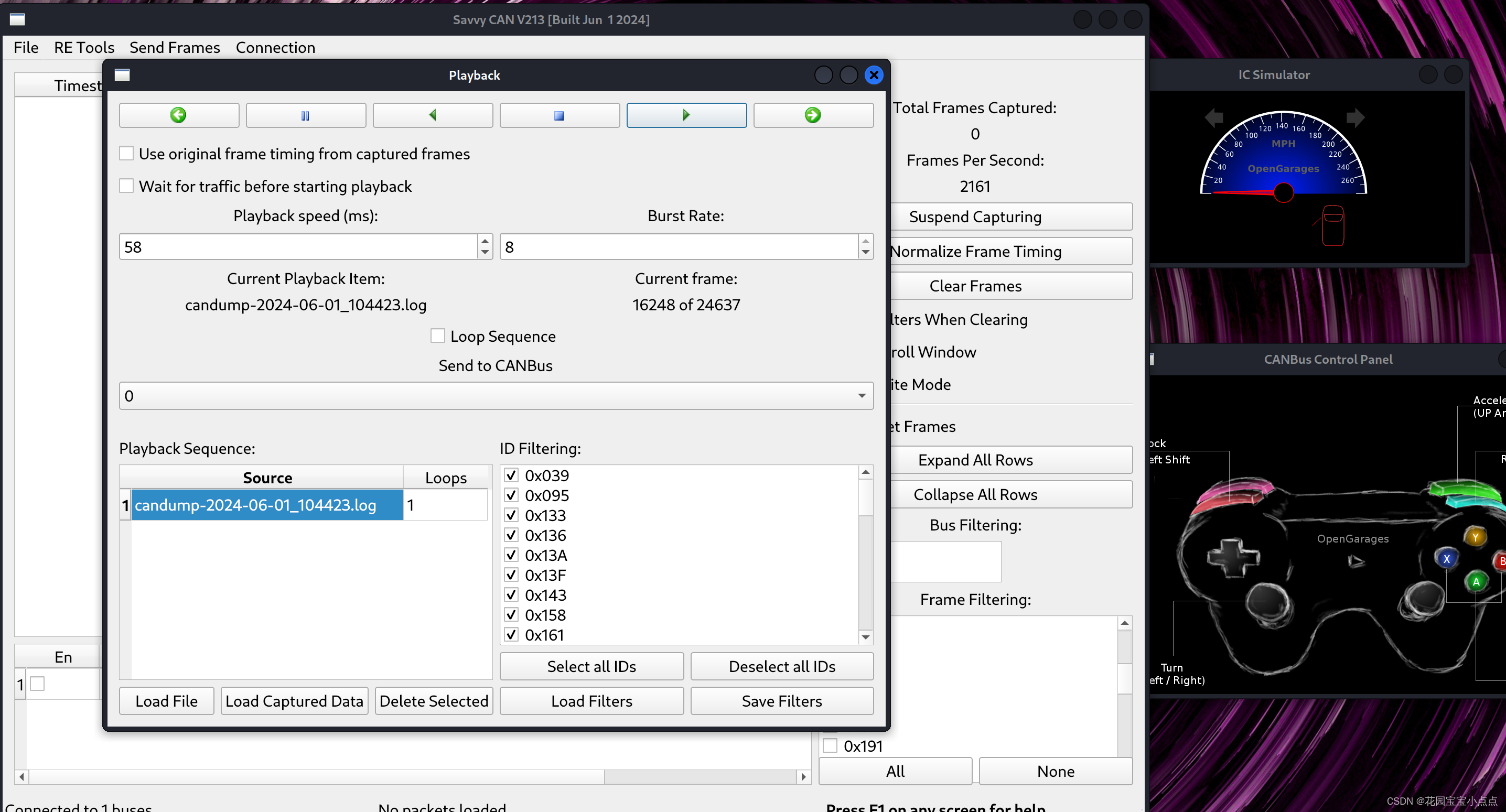
Task: Click the right analog stick on controller
Action: click(x=1423, y=600)
